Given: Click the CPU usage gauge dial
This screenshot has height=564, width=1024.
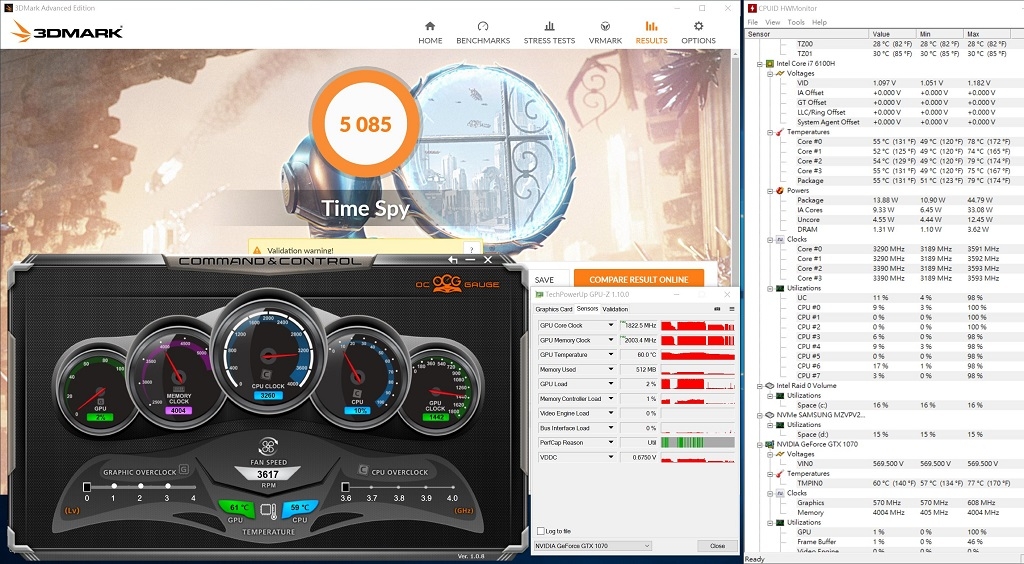Looking at the screenshot, I should pyautogui.click(x=357, y=376).
